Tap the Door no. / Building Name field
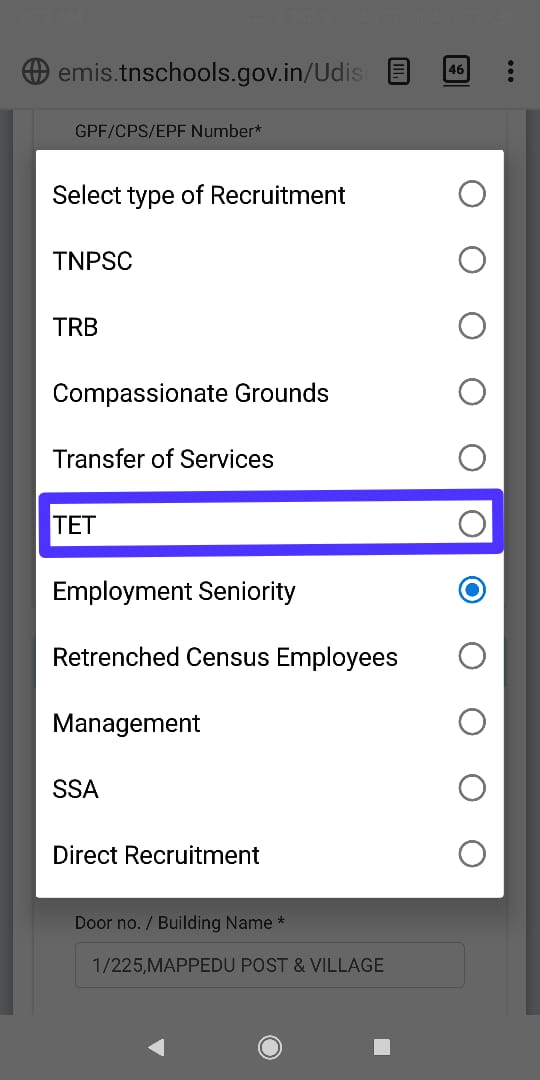This screenshot has width=540, height=1080. (269, 965)
